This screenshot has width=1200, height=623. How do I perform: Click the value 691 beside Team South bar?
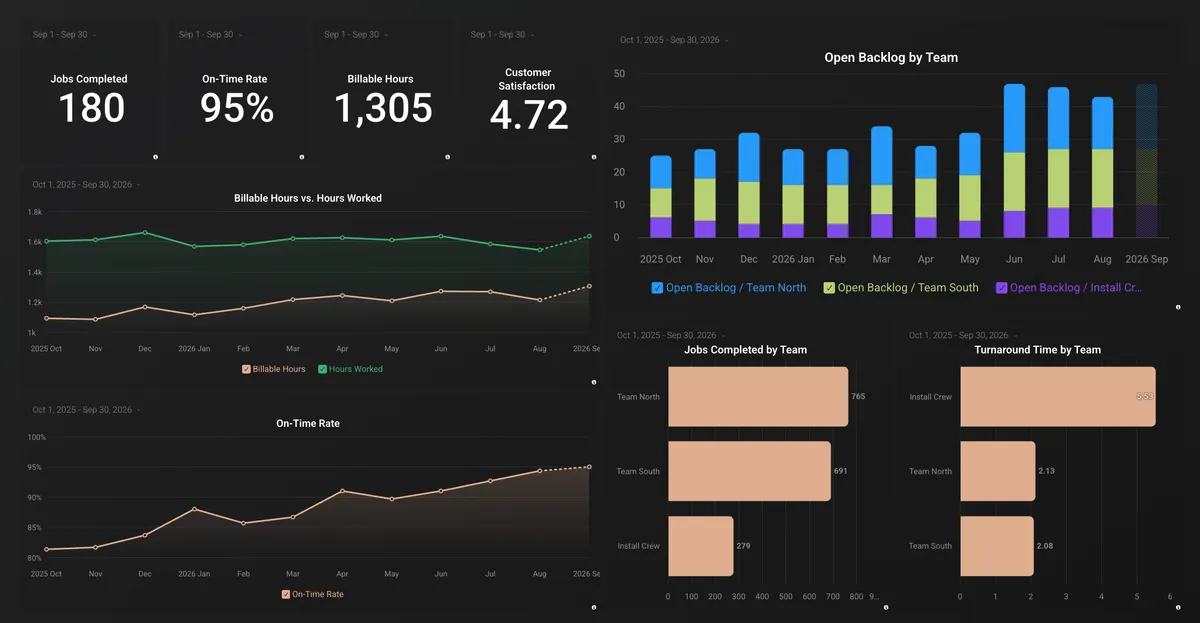point(841,471)
